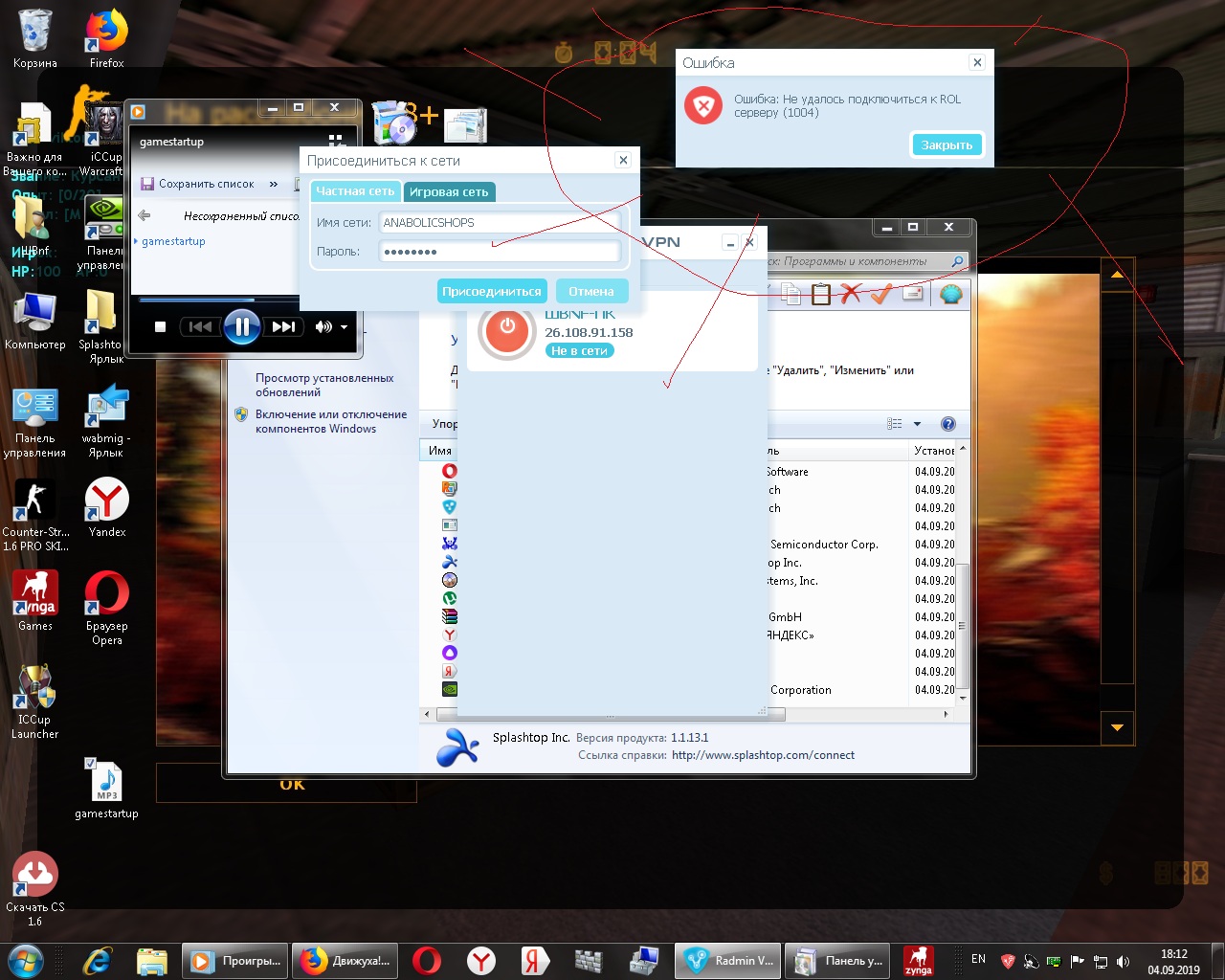Screen dimensions: 1225x980
Task: Stop playback in the media player
Action: coord(161,326)
